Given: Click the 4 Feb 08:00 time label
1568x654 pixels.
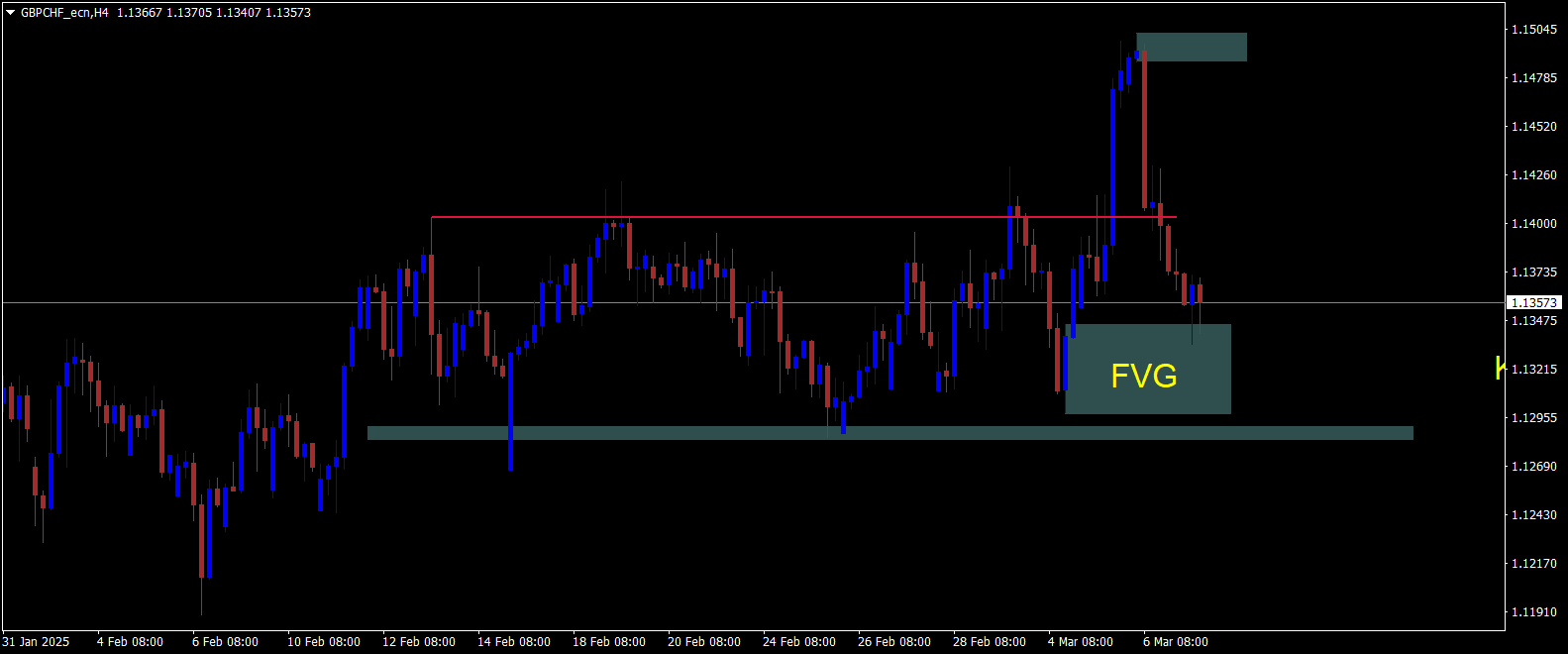Looking at the screenshot, I should (130, 642).
